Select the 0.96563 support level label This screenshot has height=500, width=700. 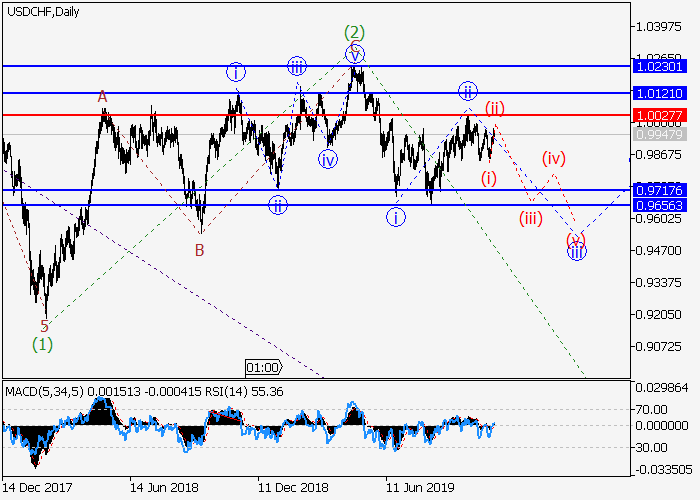(659, 204)
